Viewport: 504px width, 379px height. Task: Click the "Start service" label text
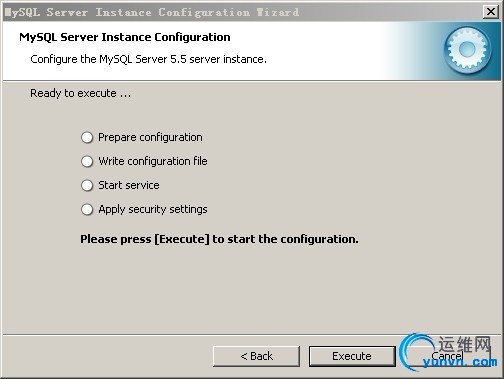pyautogui.click(x=129, y=185)
